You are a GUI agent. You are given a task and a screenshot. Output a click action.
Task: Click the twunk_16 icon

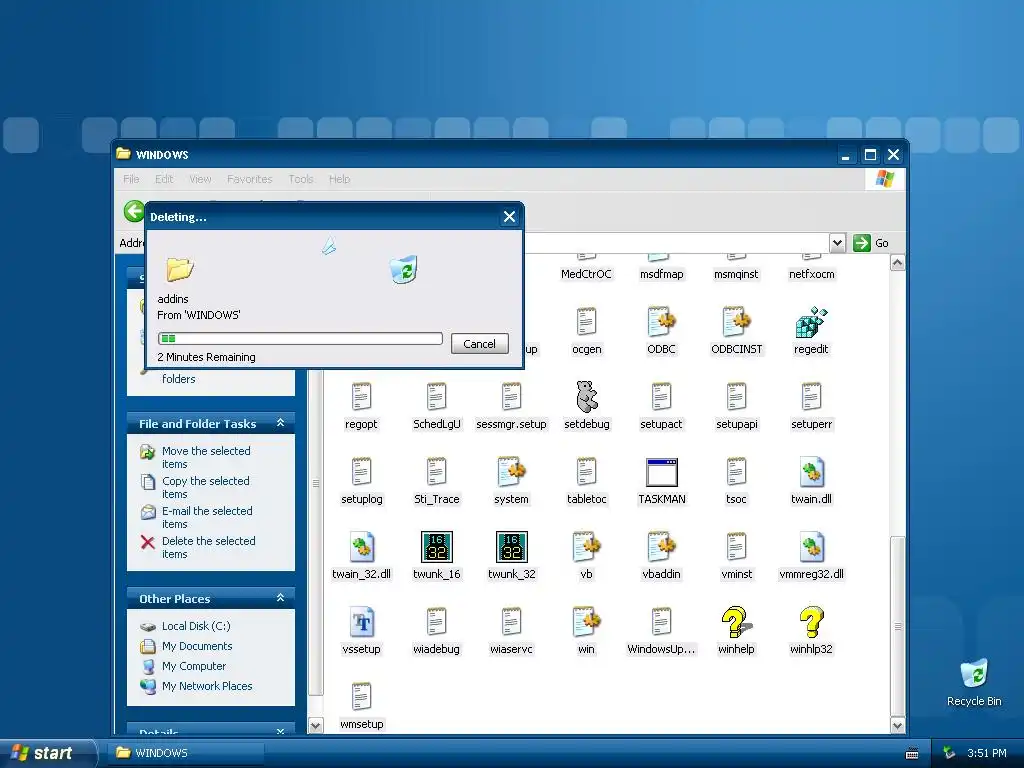coord(436,547)
